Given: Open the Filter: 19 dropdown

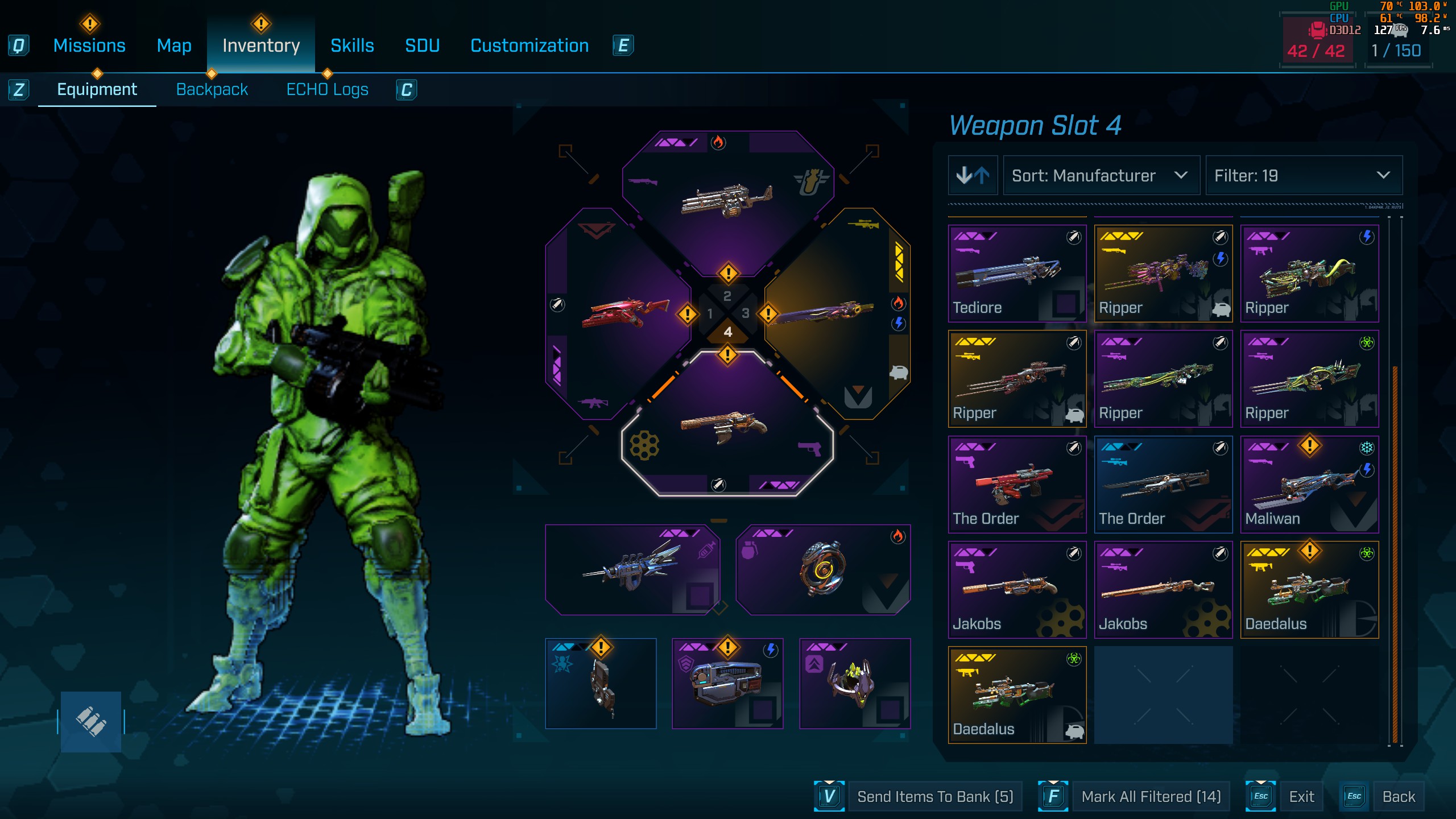Looking at the screenshot, I should click(1304, 175).
